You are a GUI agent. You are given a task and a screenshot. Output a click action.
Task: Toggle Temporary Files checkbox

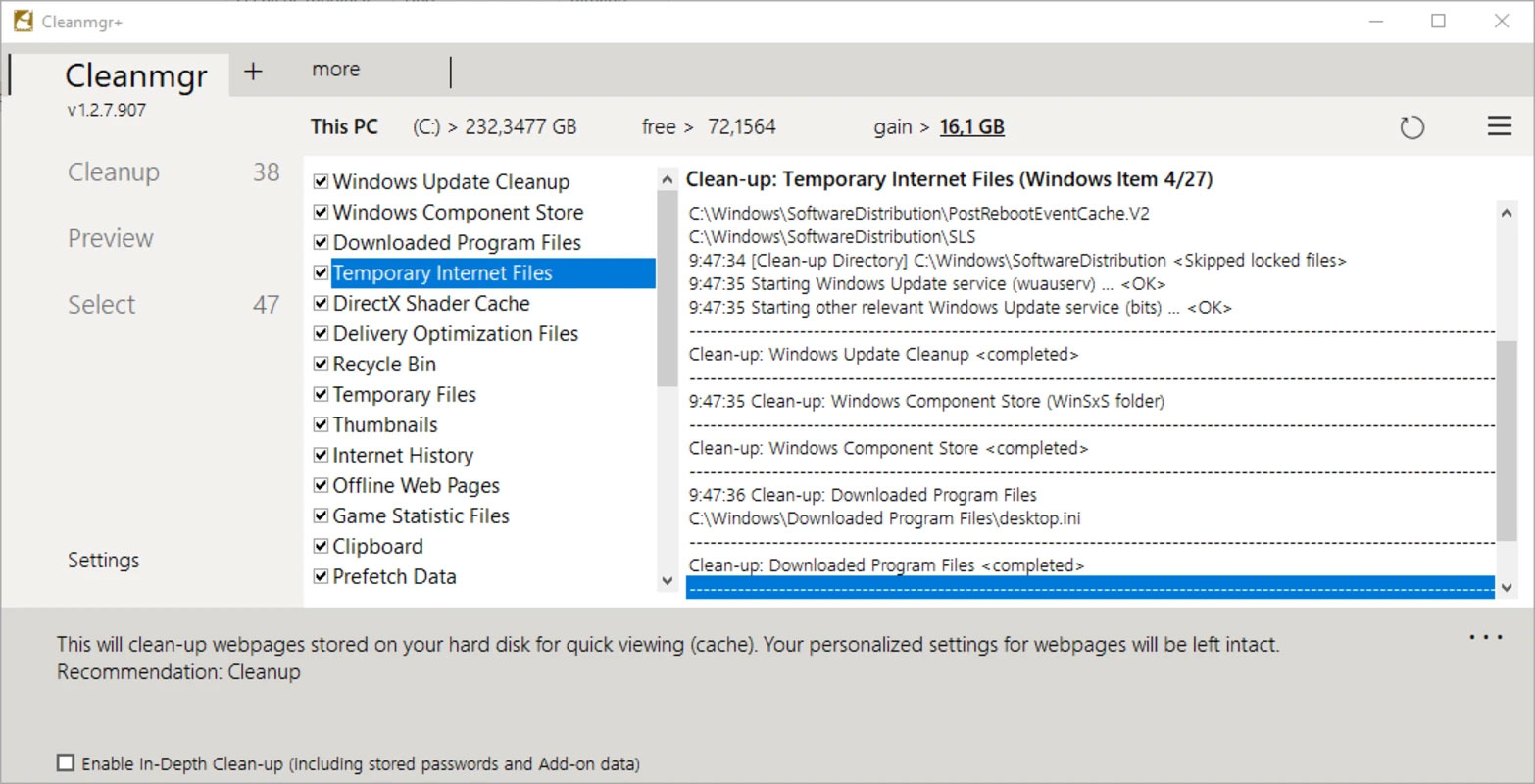[x=321, y=395]
